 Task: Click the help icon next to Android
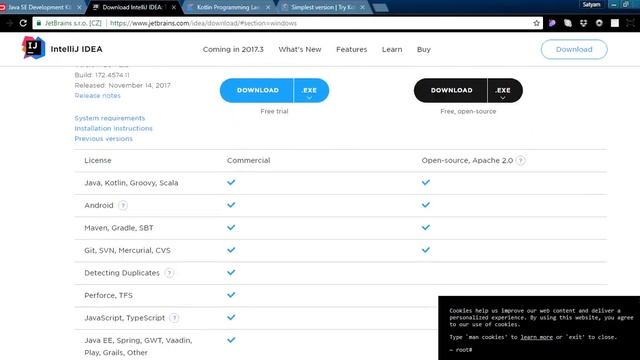click(x=123, y=205)
